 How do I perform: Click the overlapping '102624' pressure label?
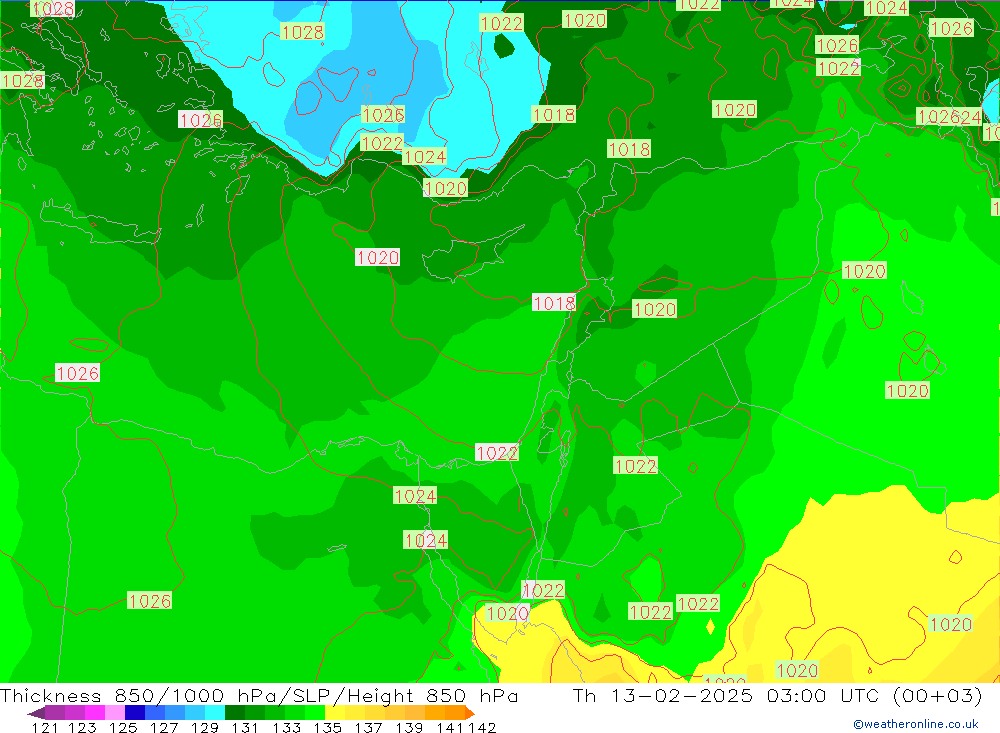949,117
